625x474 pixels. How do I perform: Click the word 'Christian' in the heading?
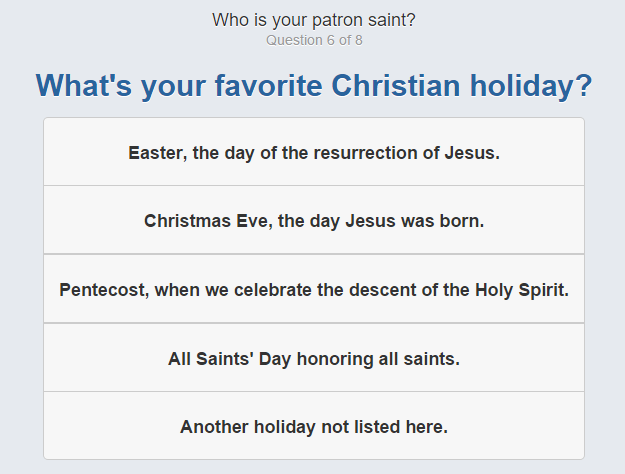coord(396,85)
